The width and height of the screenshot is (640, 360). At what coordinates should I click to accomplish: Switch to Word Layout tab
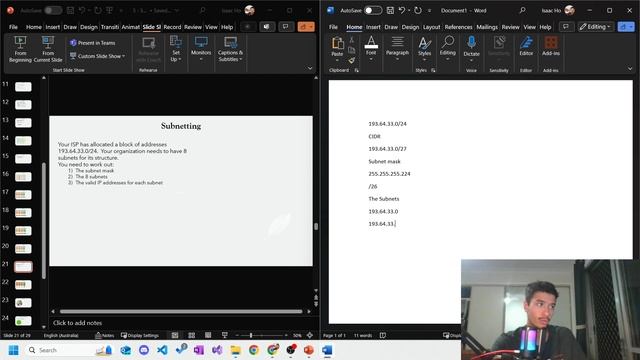[x=431, y=27]
